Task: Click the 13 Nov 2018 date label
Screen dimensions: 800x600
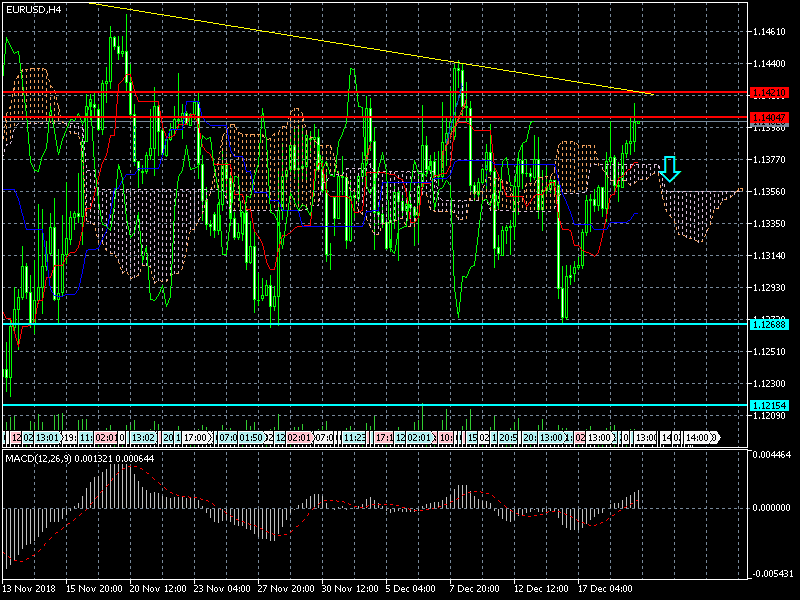Action: 31,589
